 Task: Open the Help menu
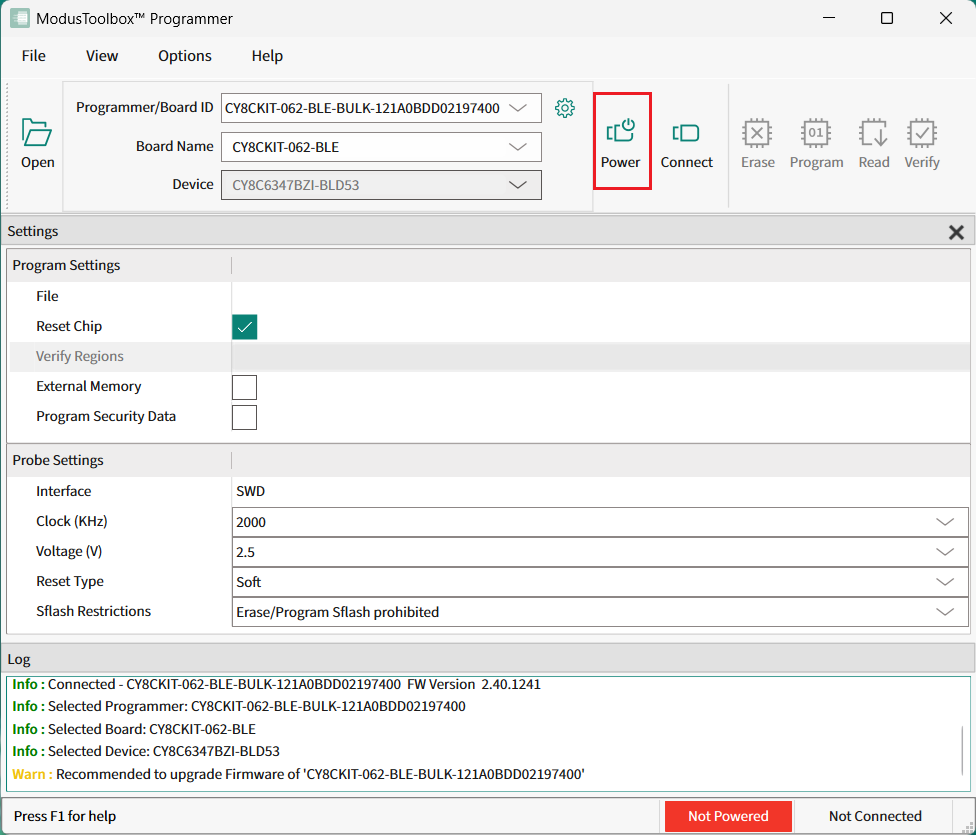point(267,56)
